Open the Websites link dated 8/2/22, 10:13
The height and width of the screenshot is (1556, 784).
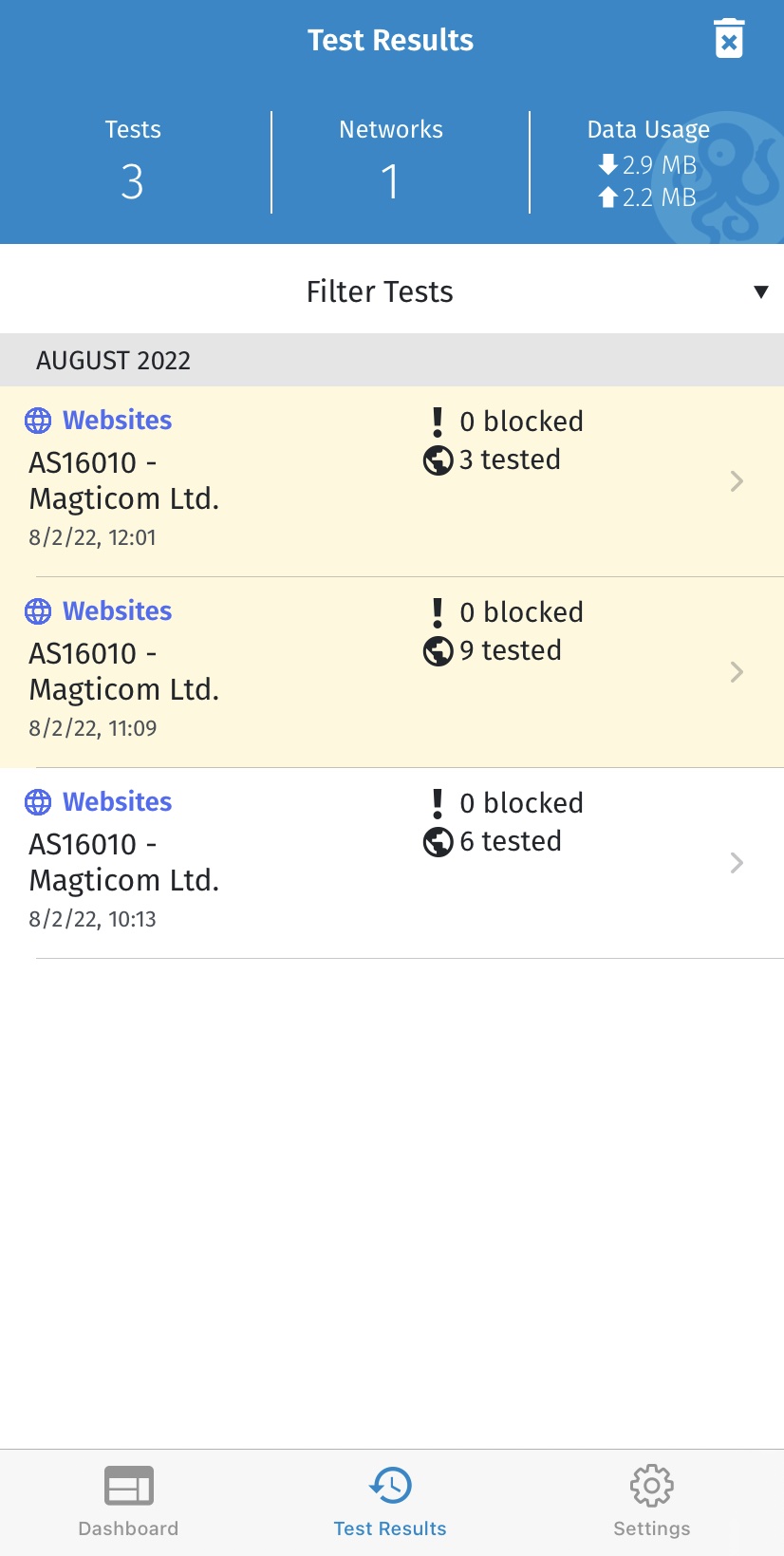point(117,802)
